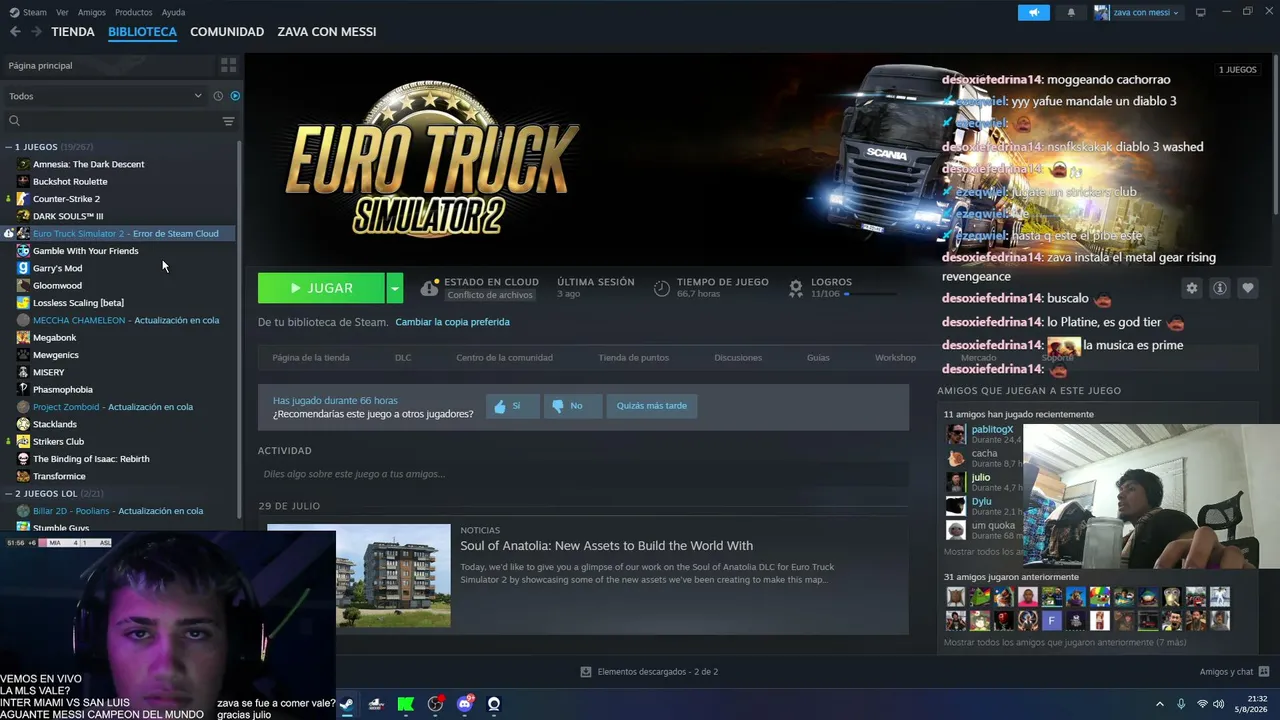Open Amigos y chat panel
The width and height of the screenshot is (1280, 720).
coord(1234,672)
